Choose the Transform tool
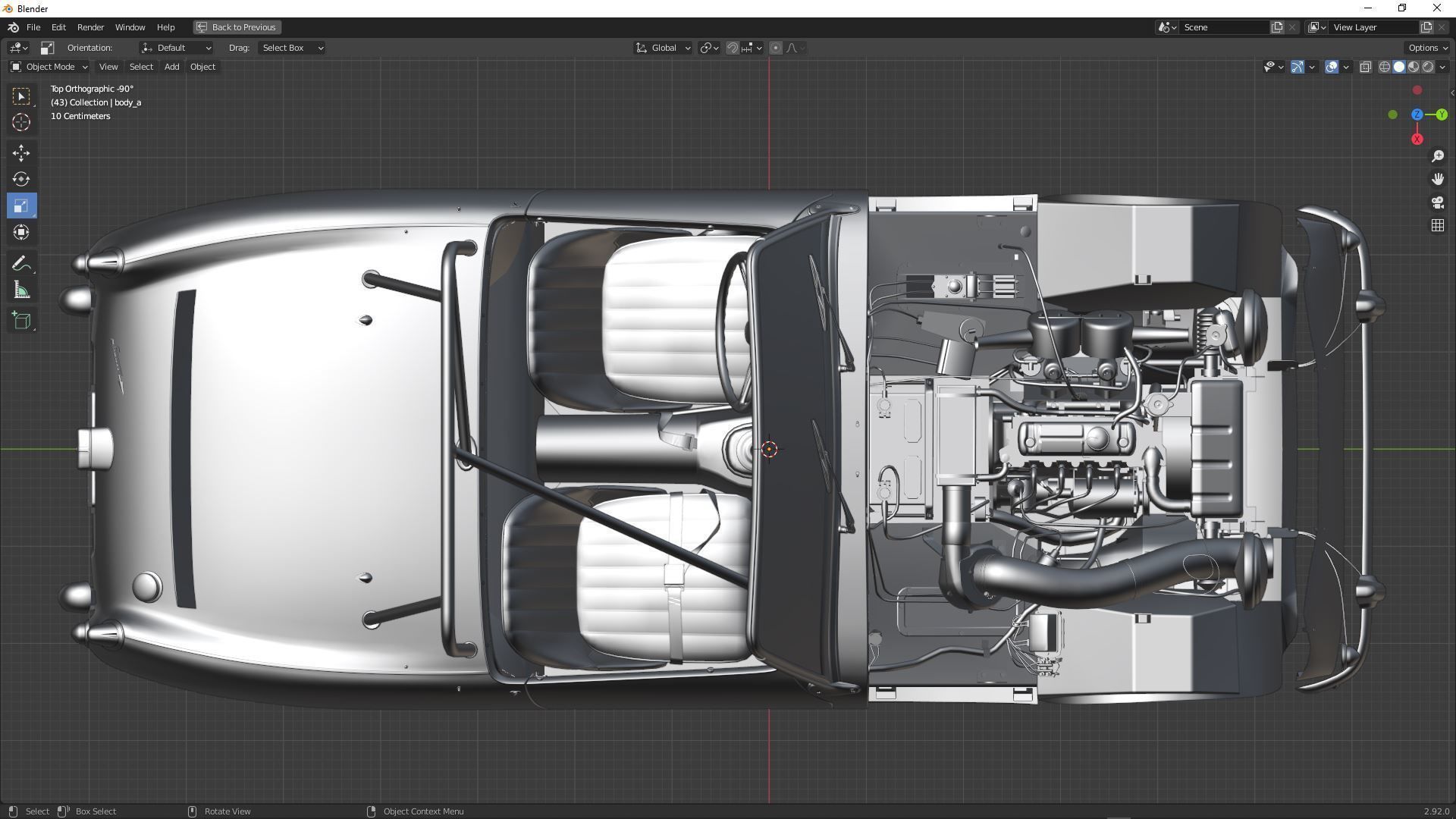 21,233
